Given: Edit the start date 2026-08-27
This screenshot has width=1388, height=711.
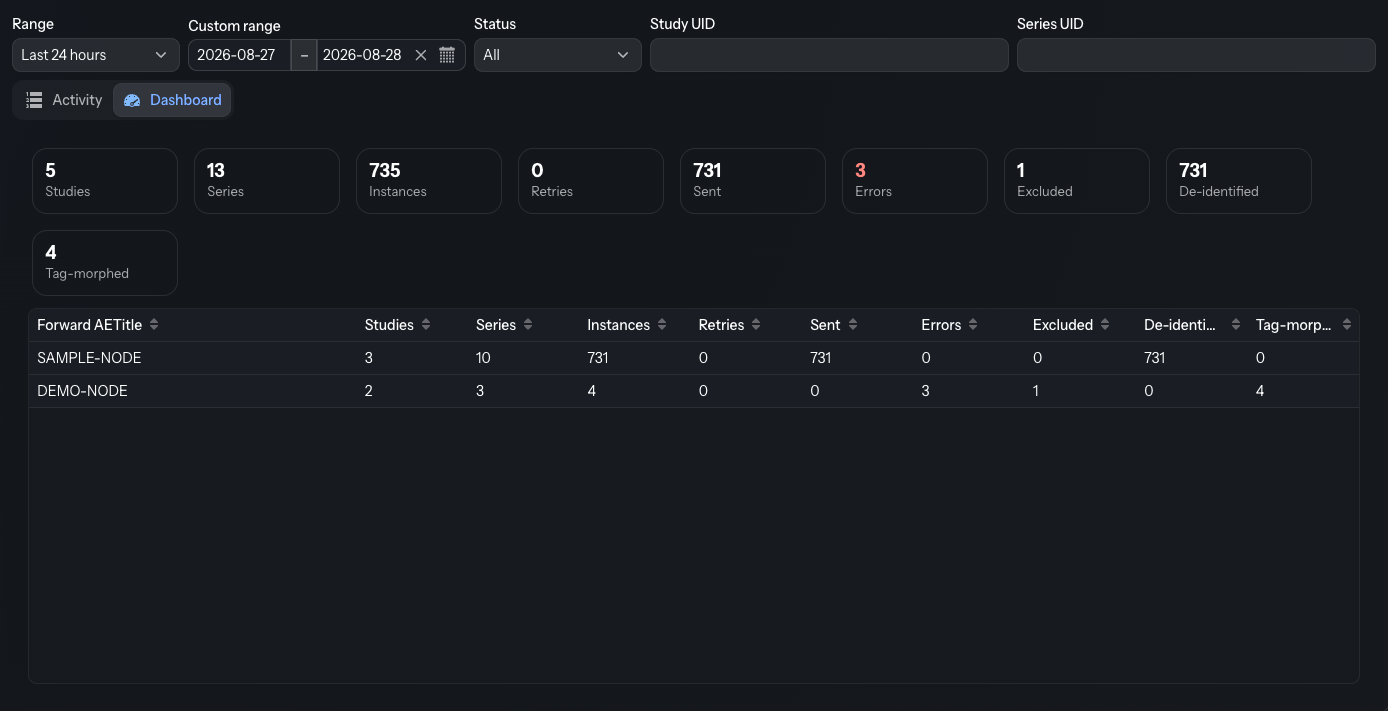Looking at the screenshot, I should pyautogui.click(x=239, y=55).
